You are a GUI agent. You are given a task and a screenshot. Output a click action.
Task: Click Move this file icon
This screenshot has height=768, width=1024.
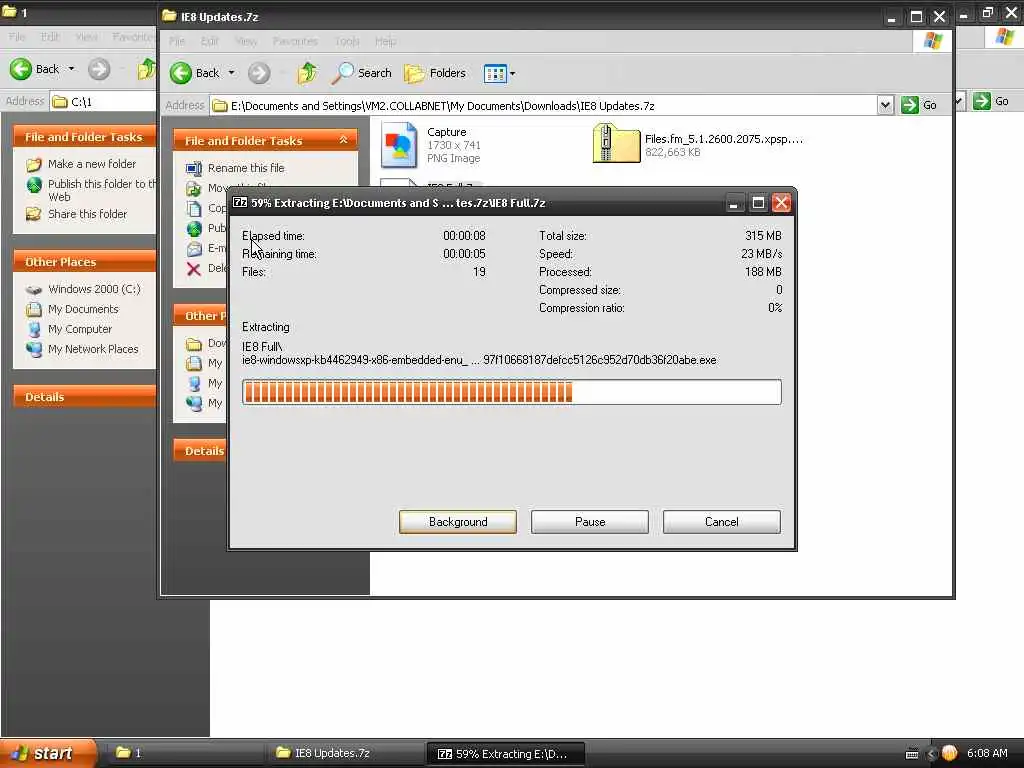point(194,189)
